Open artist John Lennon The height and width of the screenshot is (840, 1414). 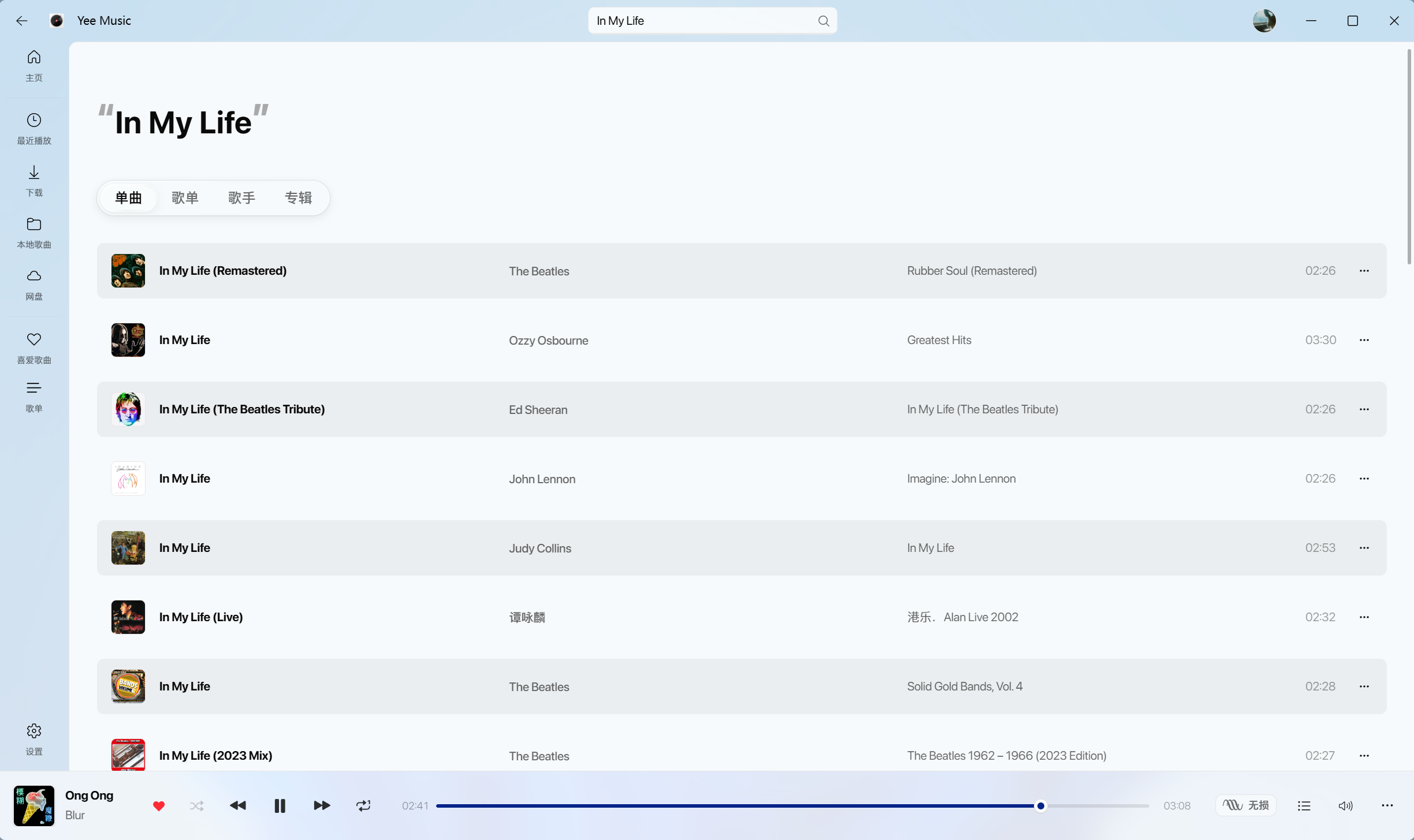(542, 479)
